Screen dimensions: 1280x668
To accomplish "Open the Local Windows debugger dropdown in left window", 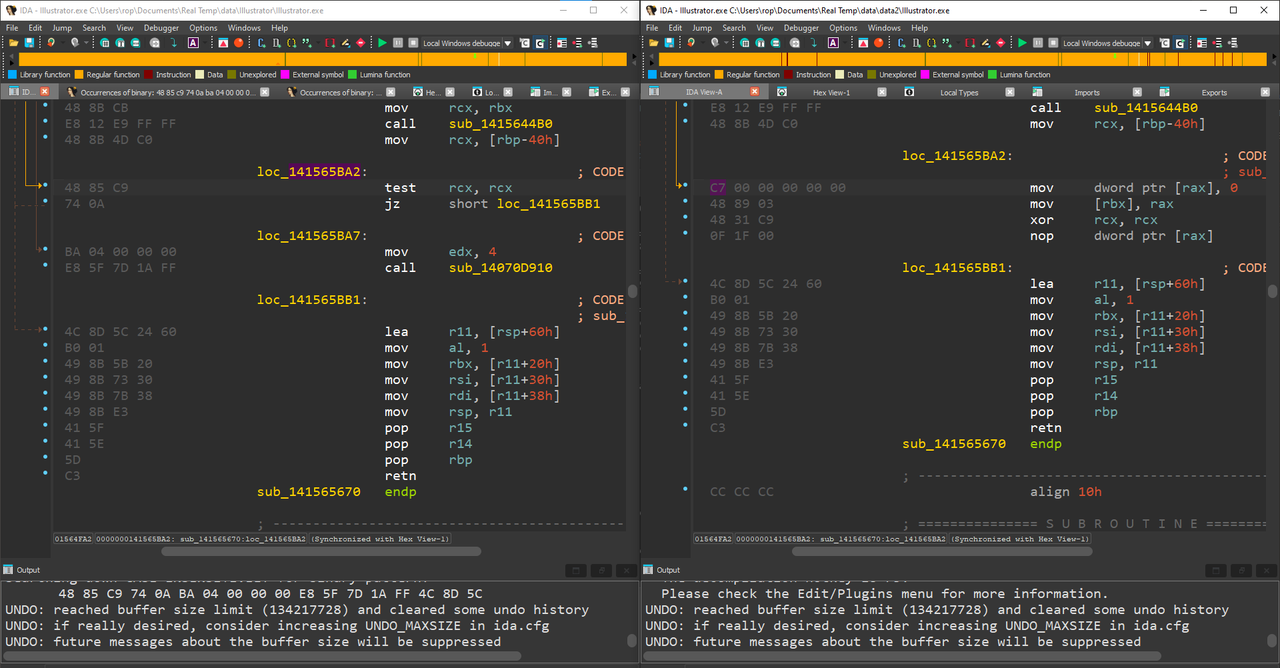I will coord(508,43).
